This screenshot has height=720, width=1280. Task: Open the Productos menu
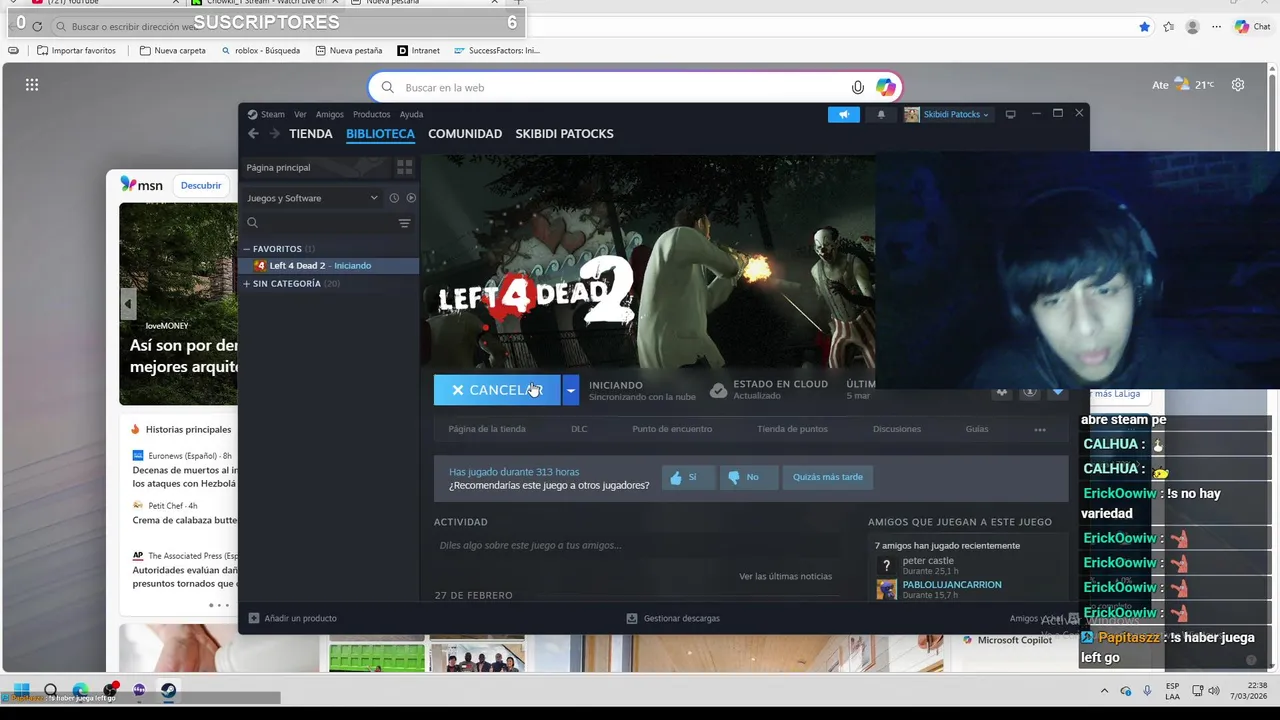tap(371, 114)
